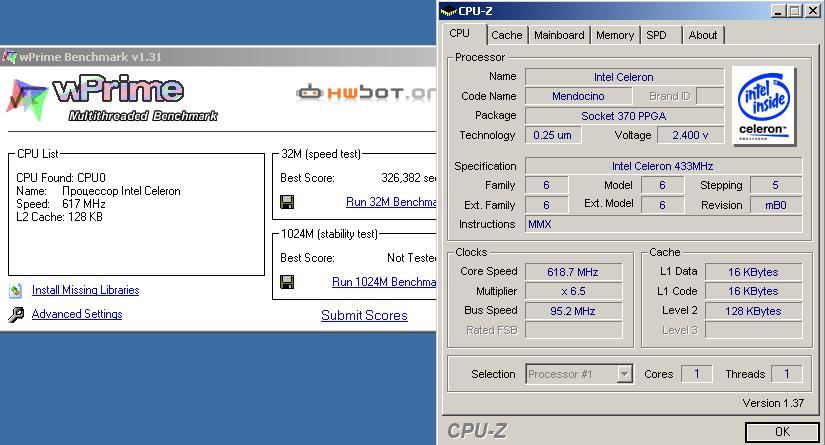Click the L1 Data value 16 KBytes
The image size is (825, 445).
(753, 272)
